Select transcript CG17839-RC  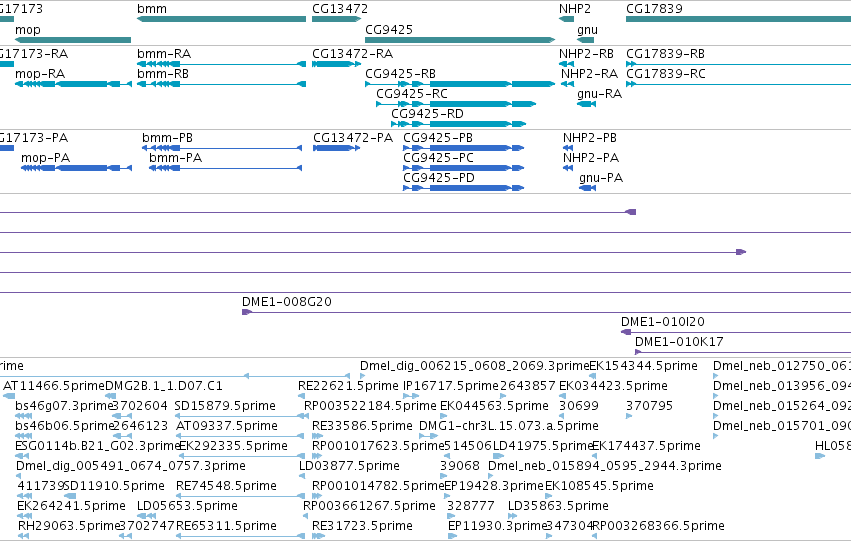(x=738, y=84)
